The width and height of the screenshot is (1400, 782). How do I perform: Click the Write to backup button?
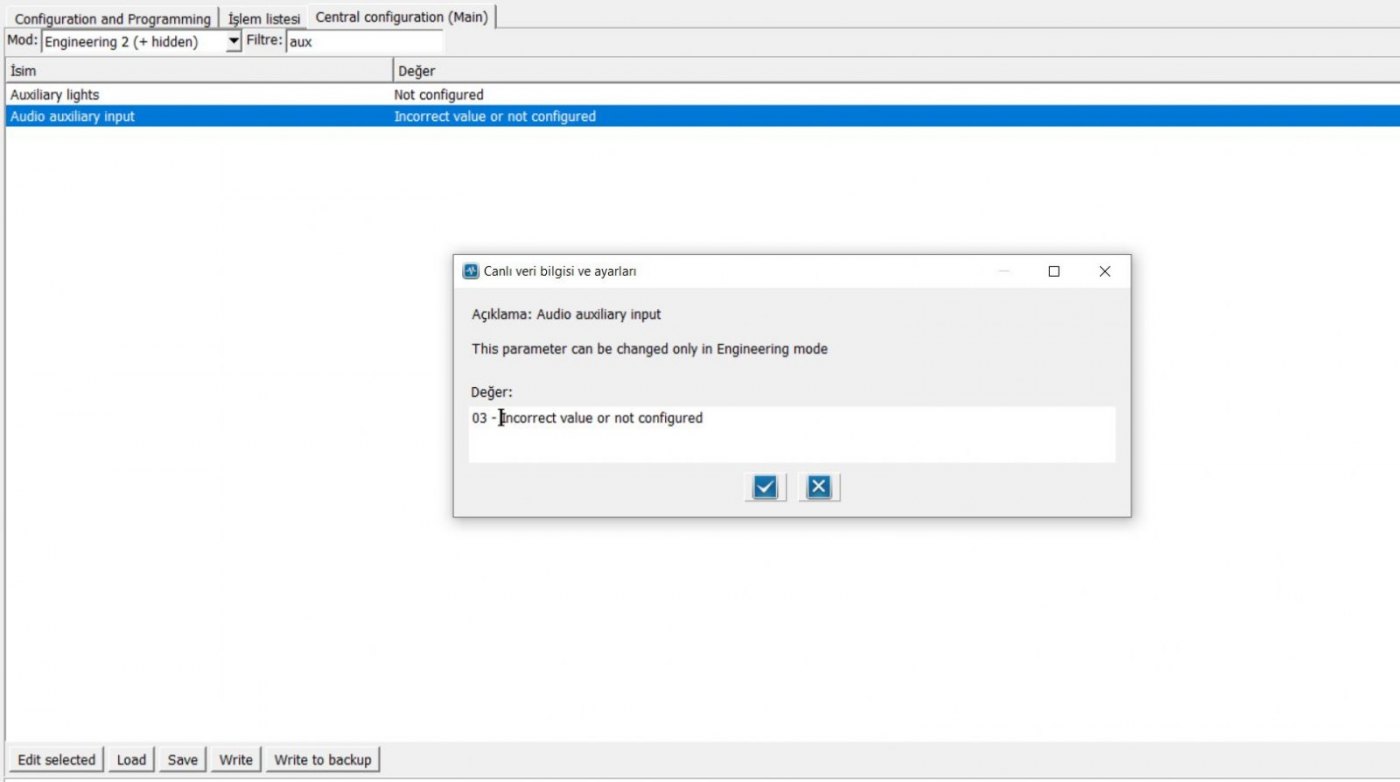323,760
